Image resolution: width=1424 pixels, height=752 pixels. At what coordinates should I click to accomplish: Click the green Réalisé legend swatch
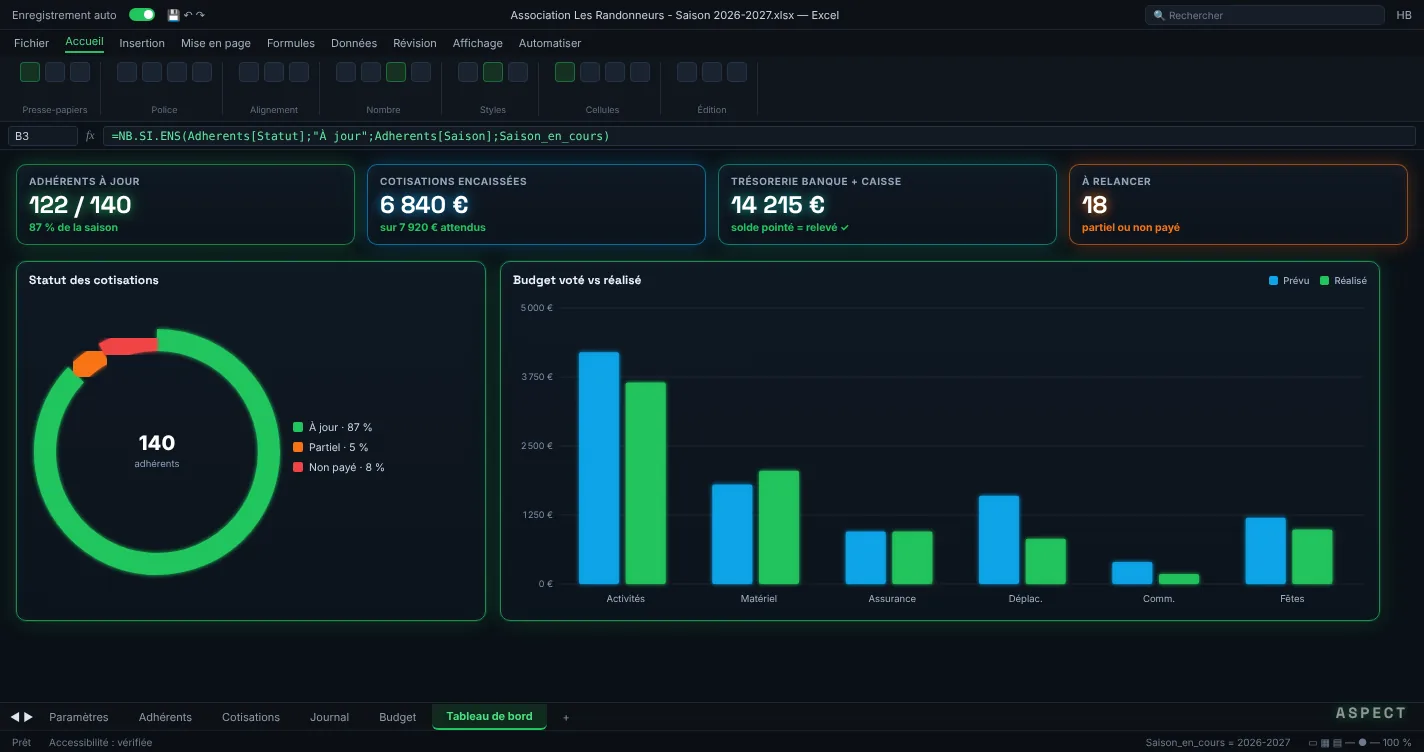coord(1325,281)
